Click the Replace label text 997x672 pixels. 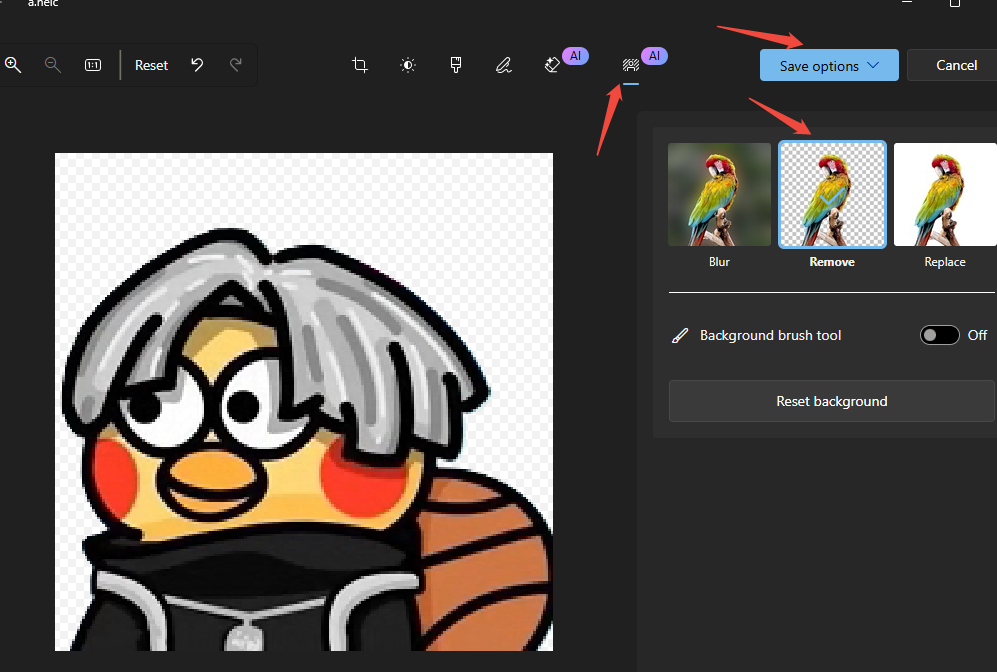(x=945, y=262)
